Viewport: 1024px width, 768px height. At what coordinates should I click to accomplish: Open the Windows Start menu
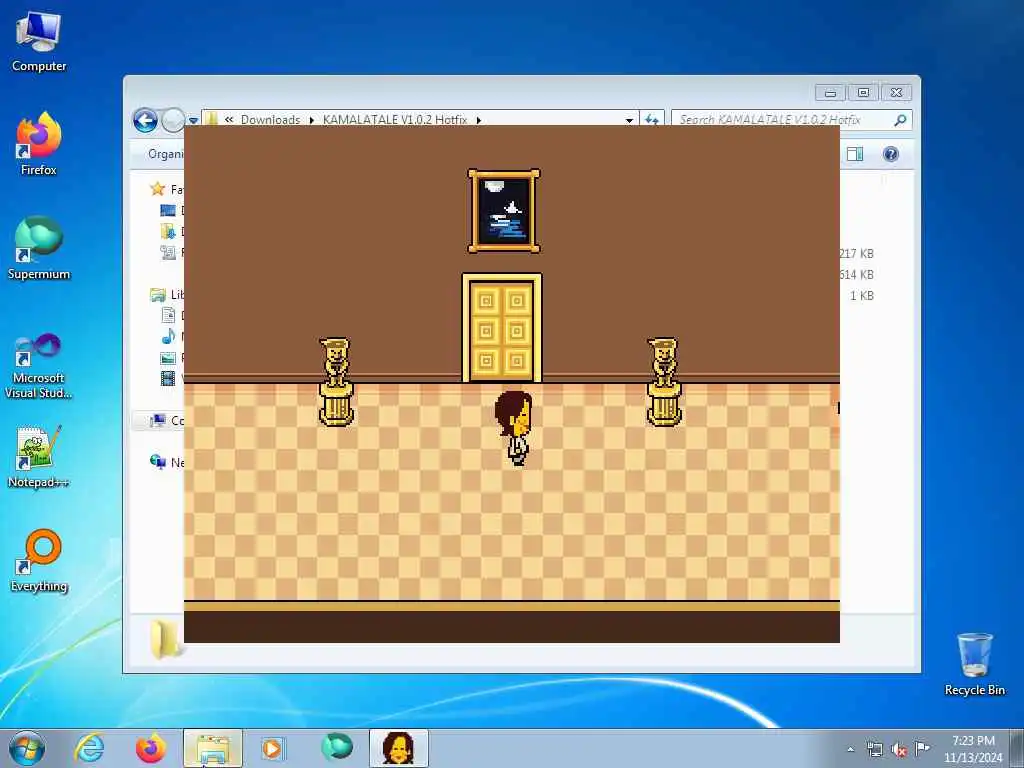tap(27, 748)
